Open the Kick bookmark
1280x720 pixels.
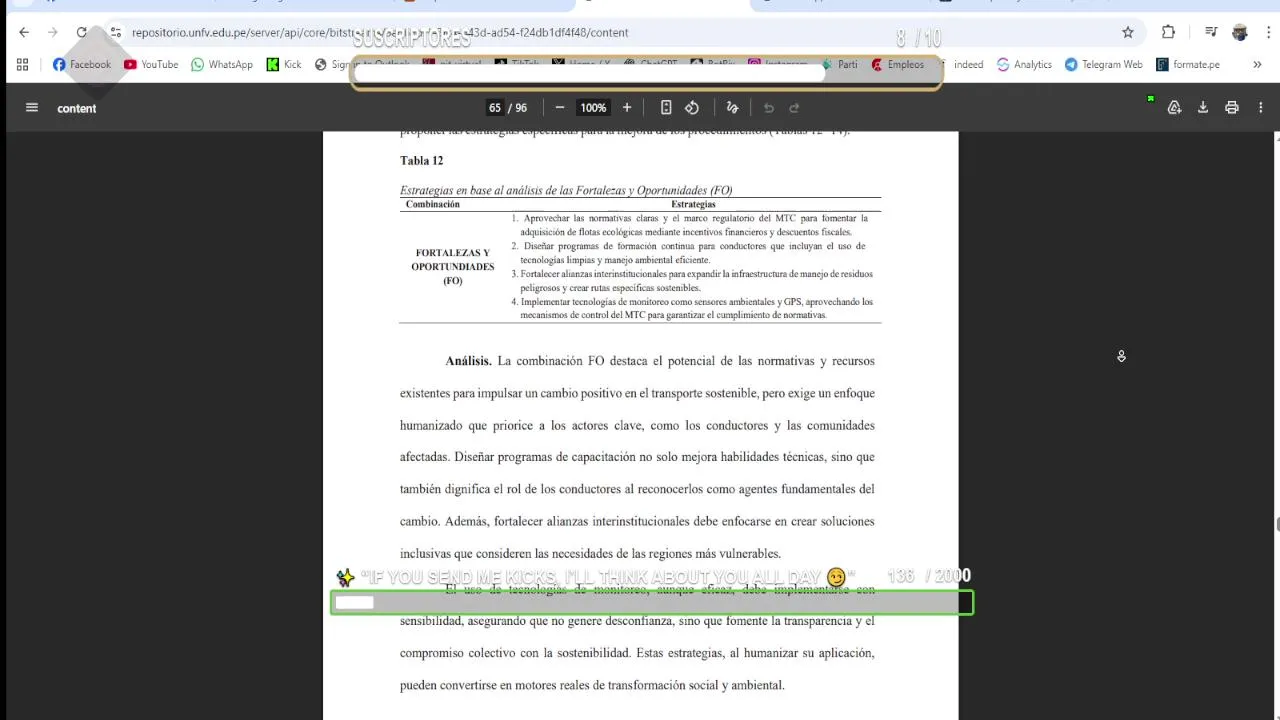coord(284,64)
